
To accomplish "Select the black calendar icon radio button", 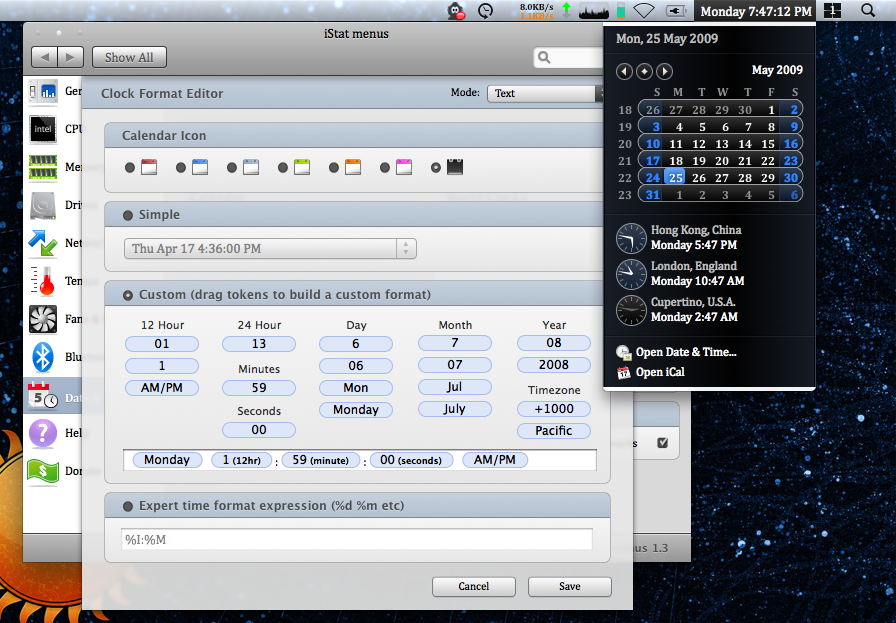I will [435, 167].
